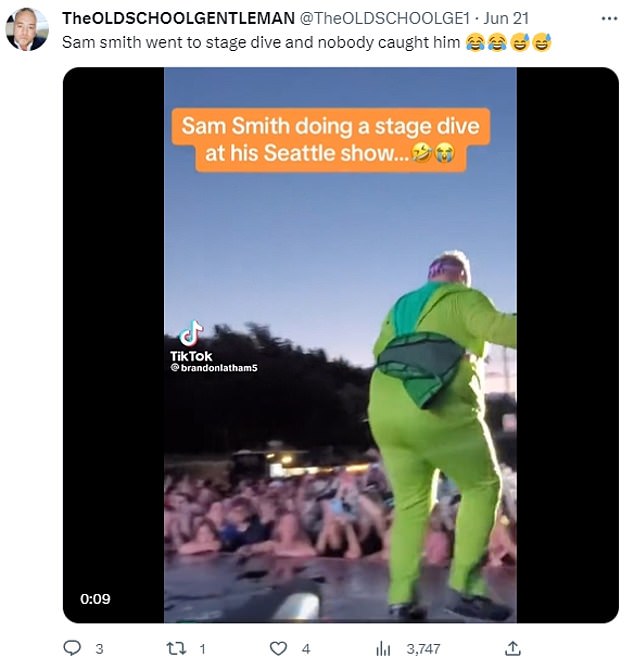Open view analytics bar chart icon
Screen dimensions: 634x670
coord(383,649)
